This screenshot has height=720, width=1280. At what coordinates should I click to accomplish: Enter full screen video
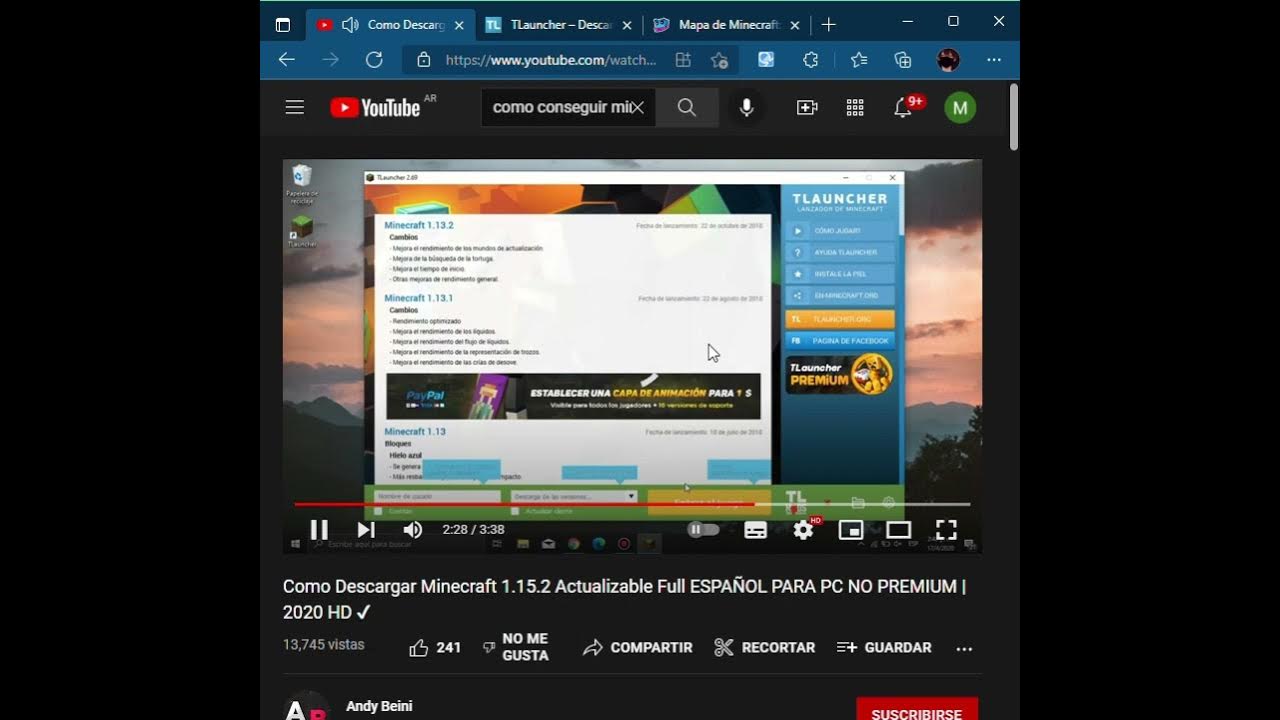(x=946, y=530)
